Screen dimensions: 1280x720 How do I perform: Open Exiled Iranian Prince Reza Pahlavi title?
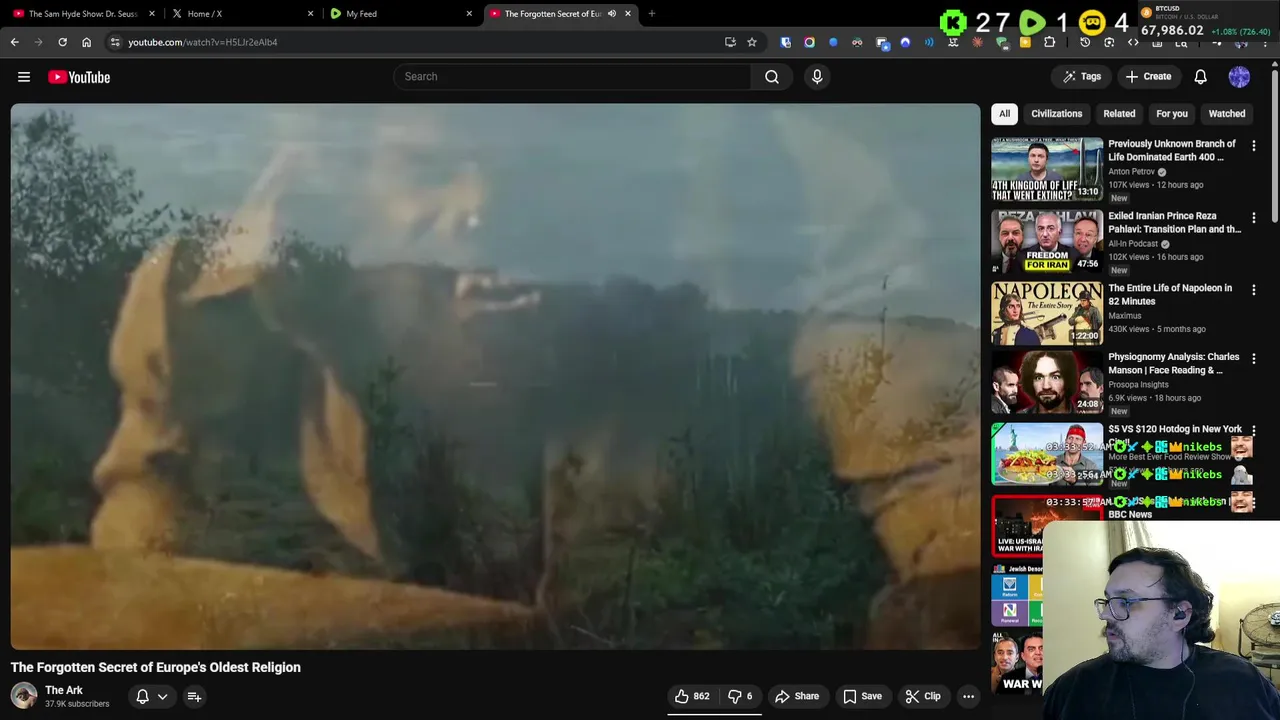click(x=1174, y=222)
